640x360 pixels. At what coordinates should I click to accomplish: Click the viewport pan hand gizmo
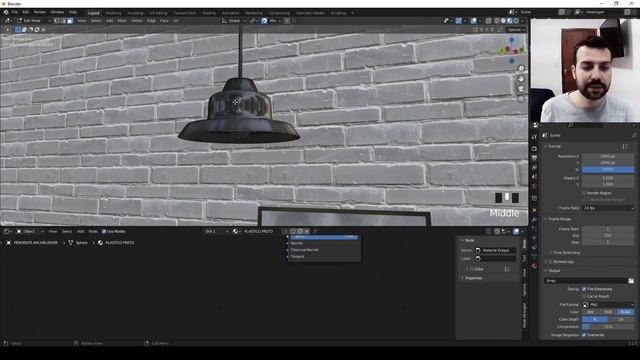pyautogui.click(x=521, y=79)
